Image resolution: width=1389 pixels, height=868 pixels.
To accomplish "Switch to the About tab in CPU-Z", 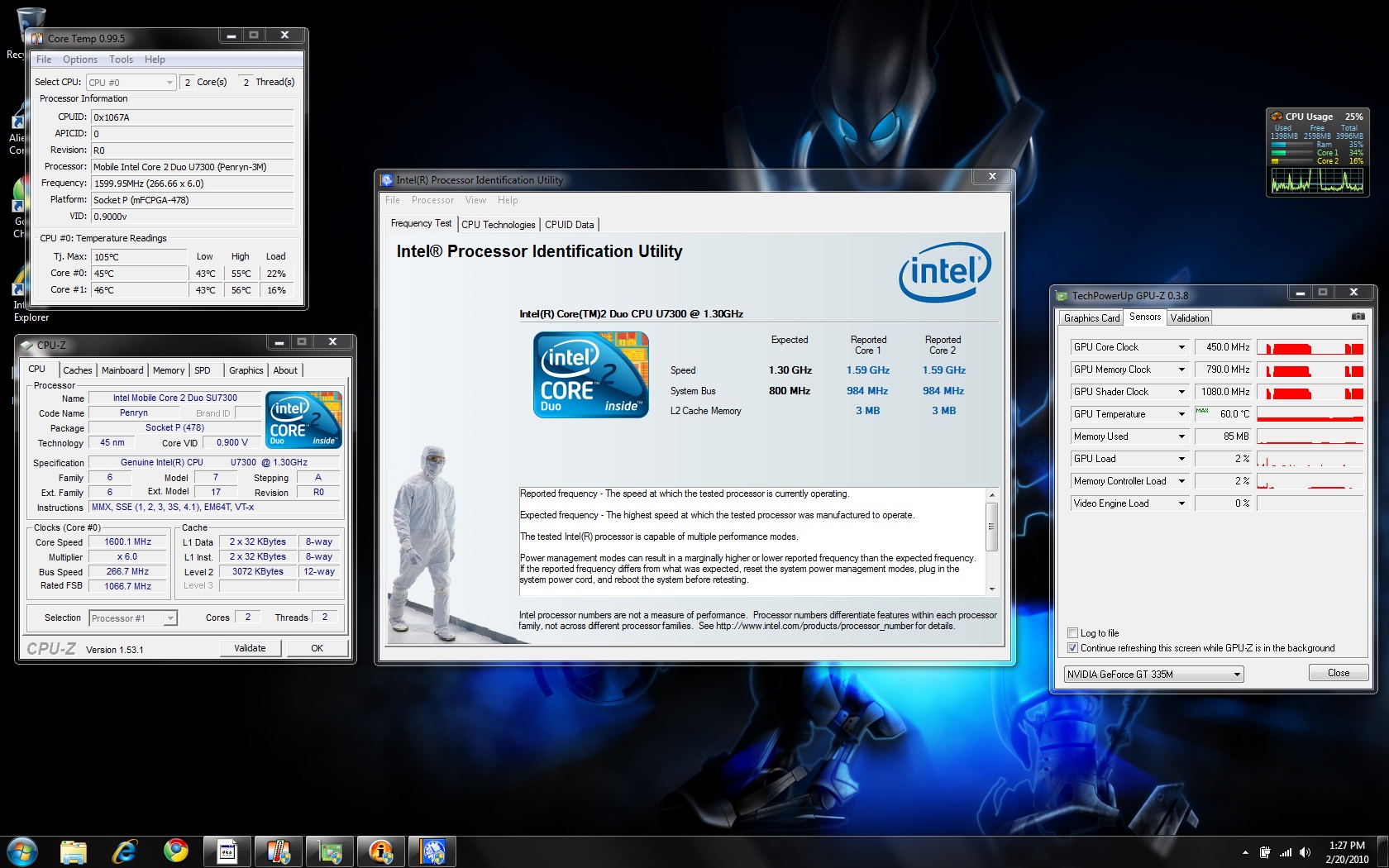I will (285, 370).
